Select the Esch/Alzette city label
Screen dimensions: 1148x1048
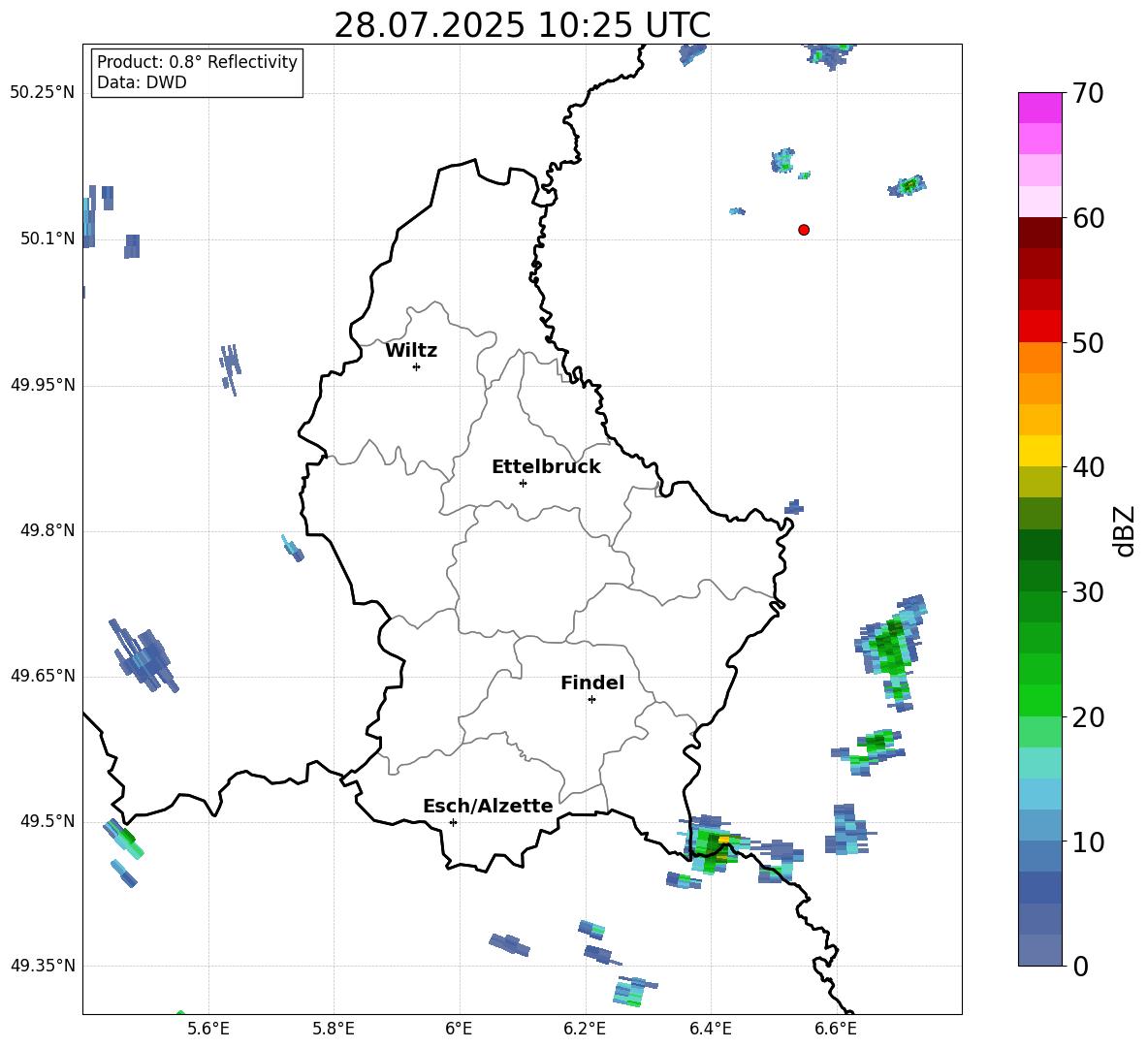click(488, 806)
